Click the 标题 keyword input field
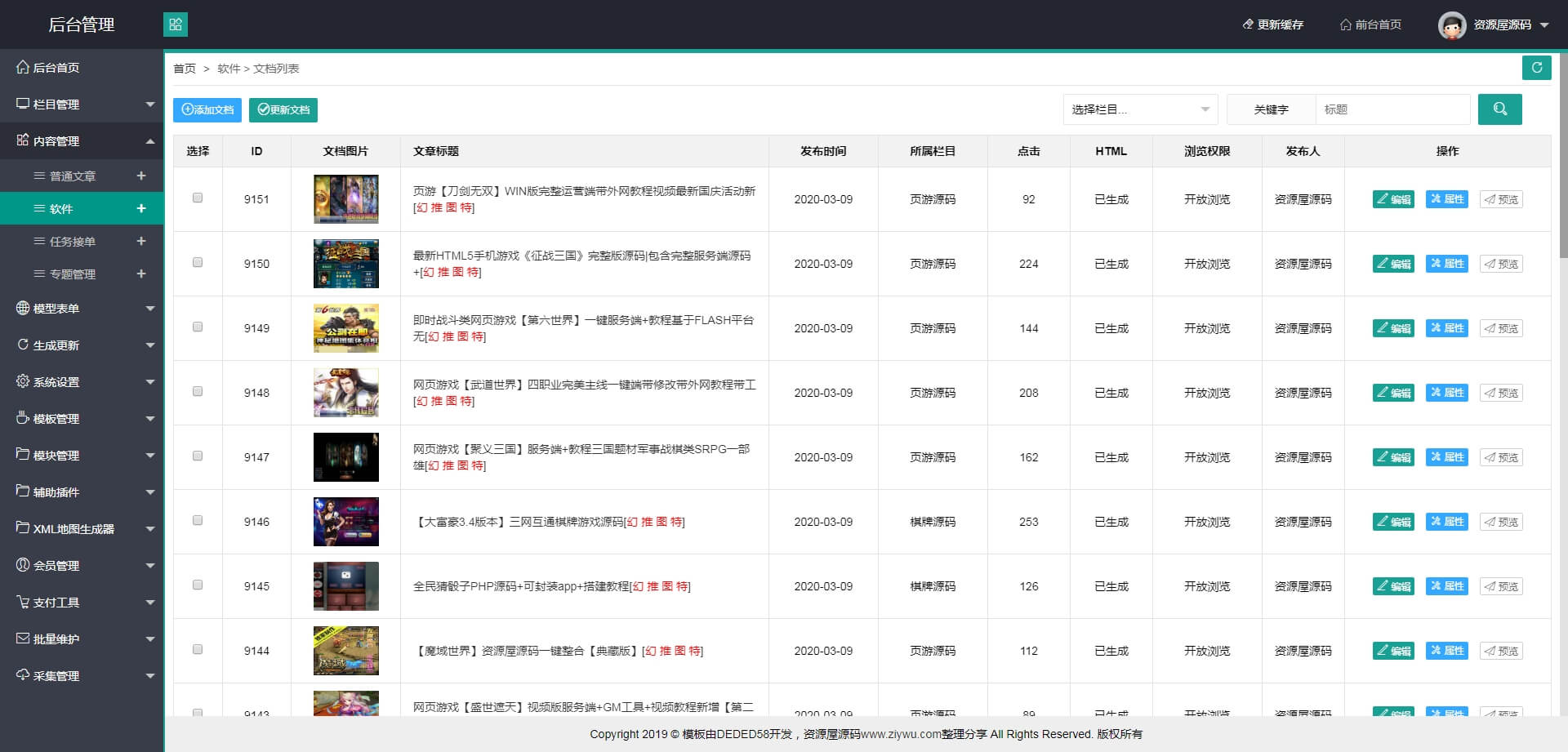1568x752 pixels. [1392, 109]
